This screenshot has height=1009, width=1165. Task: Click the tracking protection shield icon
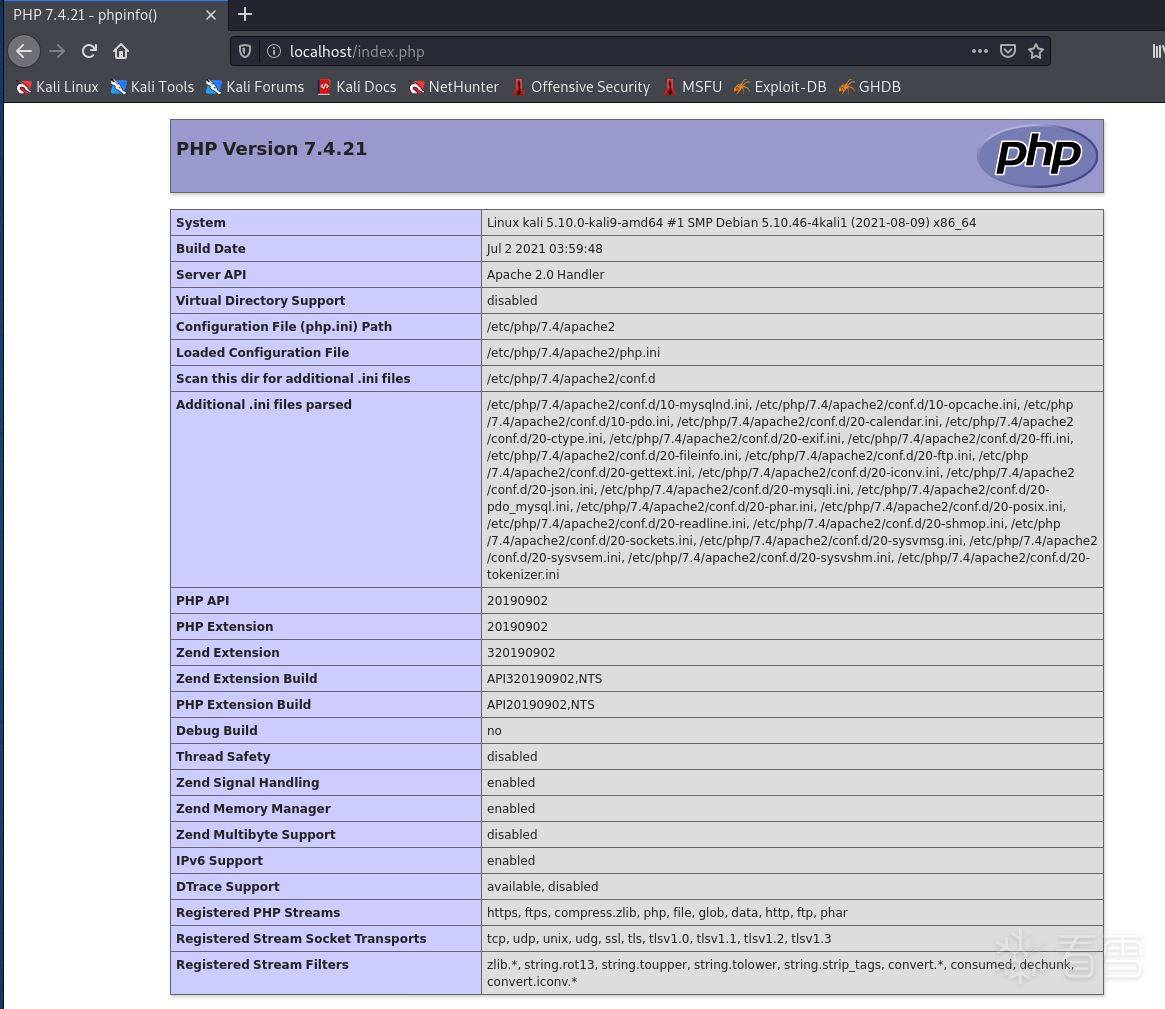coord(244,51)
